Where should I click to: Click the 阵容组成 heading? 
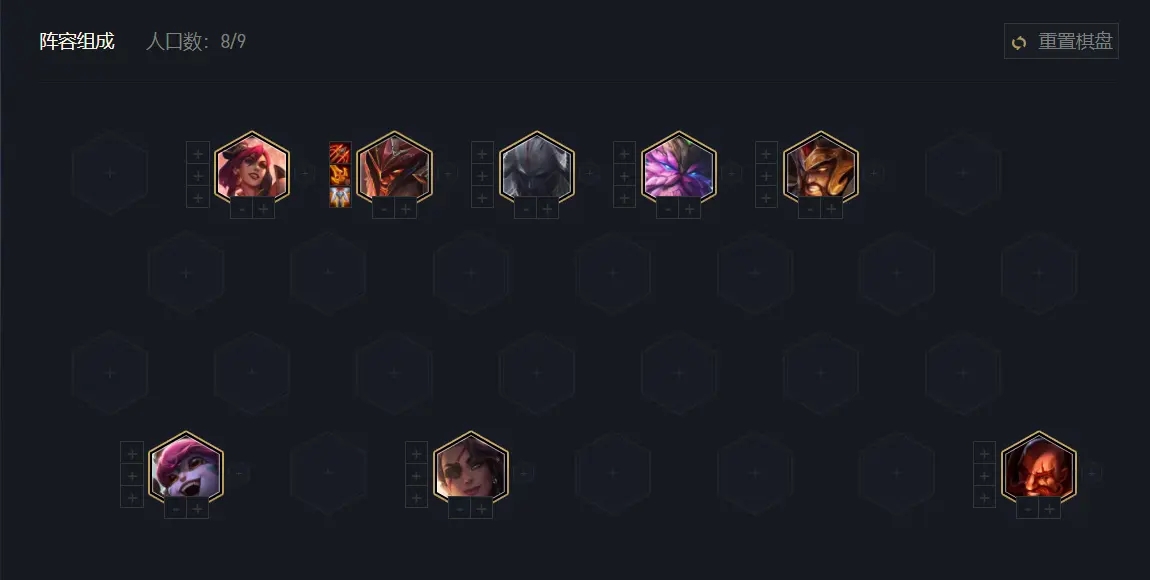(x=77, y=41)
